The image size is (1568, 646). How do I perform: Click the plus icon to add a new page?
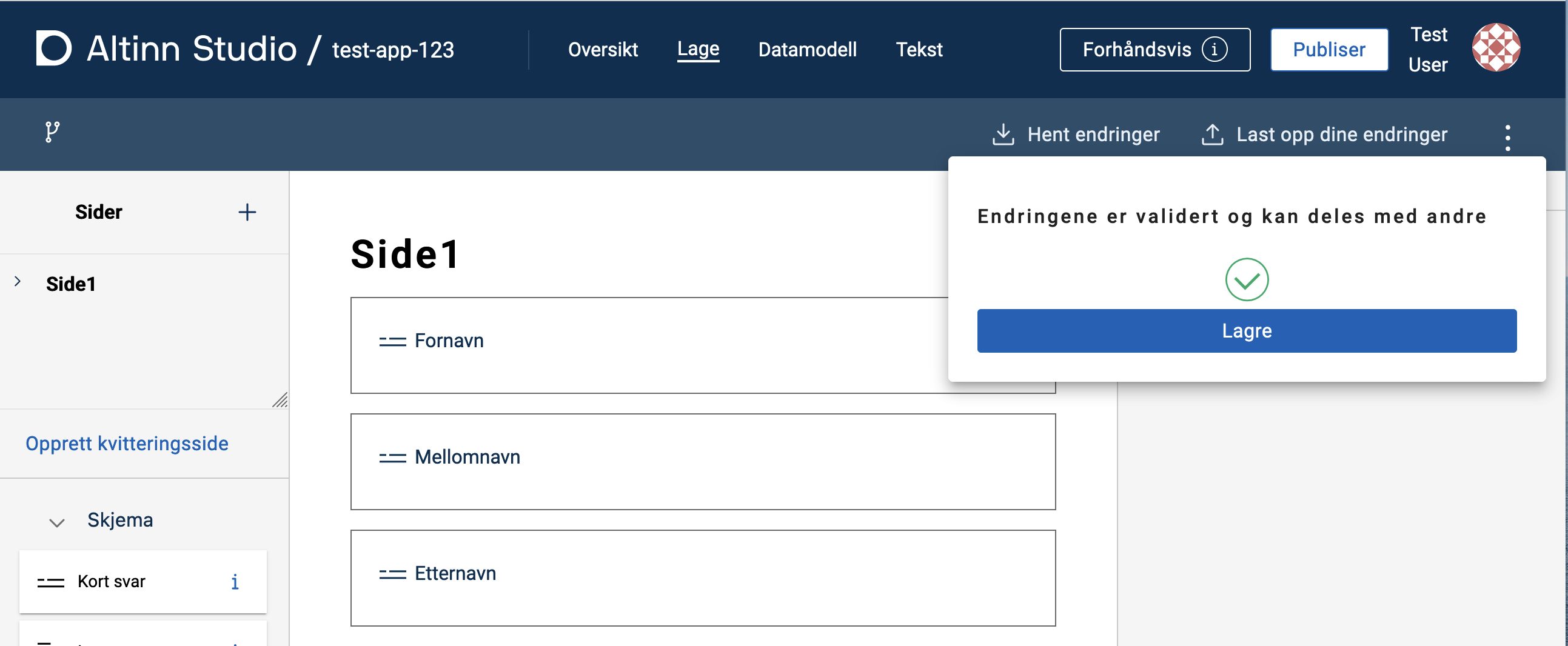tap(247, 212)
